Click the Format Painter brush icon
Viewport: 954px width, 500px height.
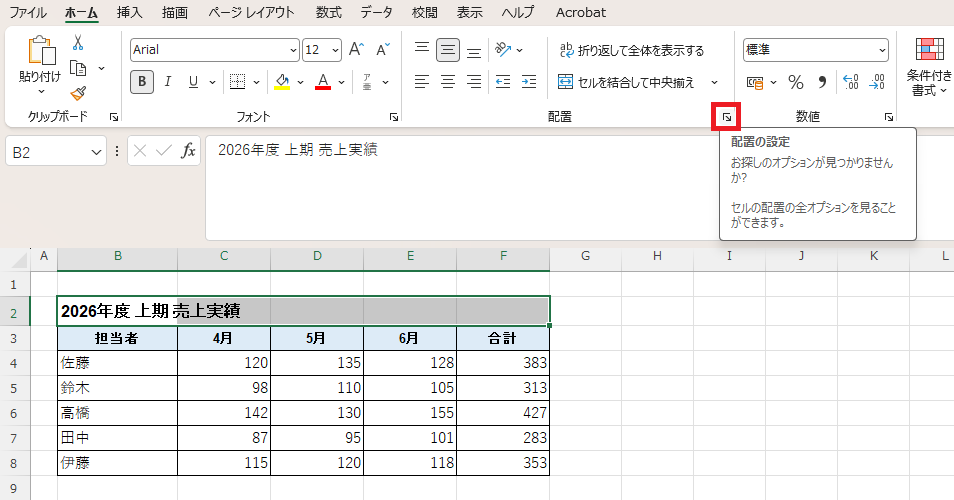(78, 93)
